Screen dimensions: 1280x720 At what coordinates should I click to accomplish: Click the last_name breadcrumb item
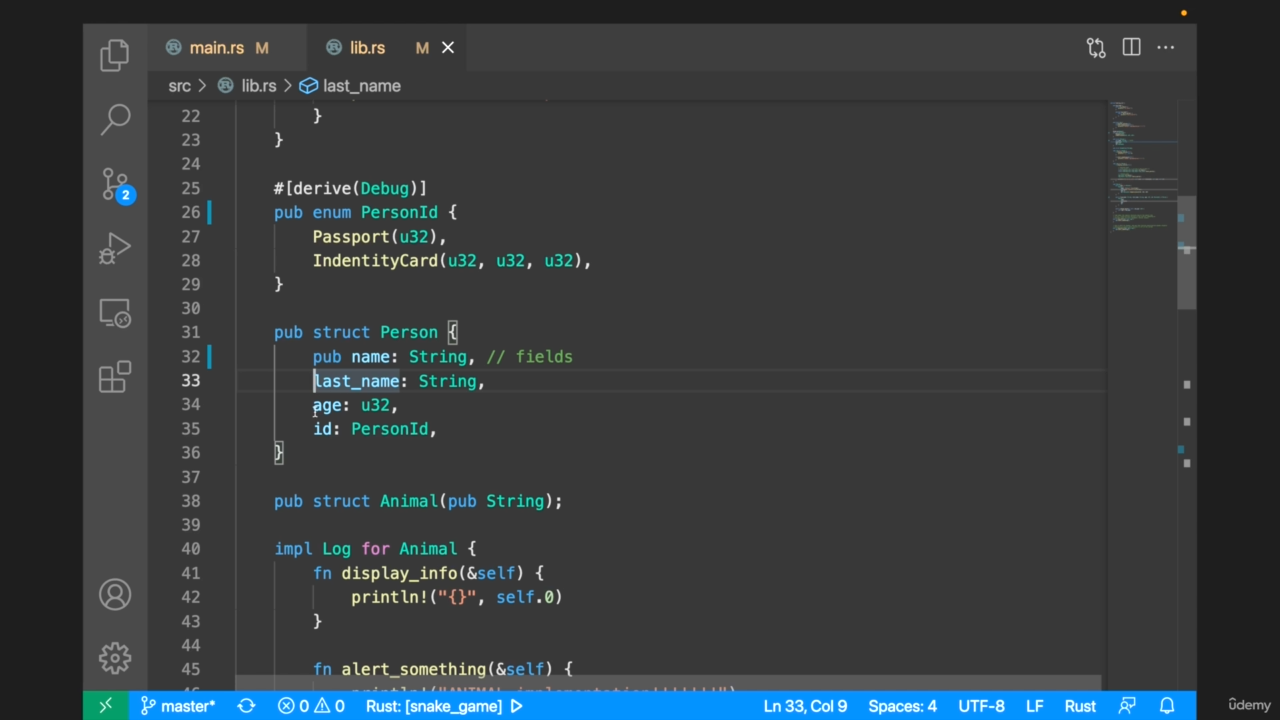[x=361, y=86]
